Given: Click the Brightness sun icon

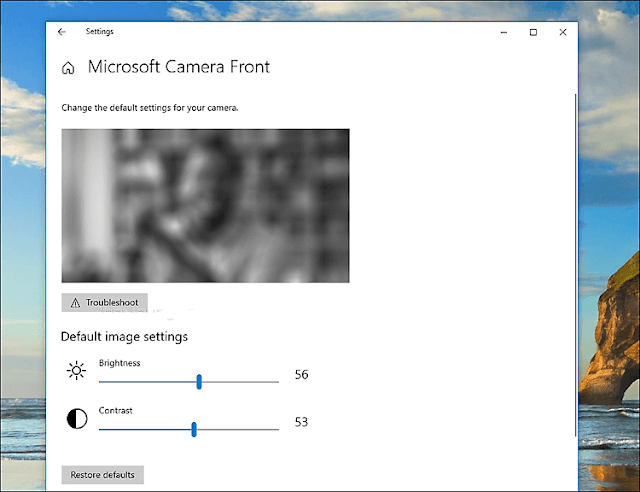Looking at the screenshot, I should click(x=76, y=371).
